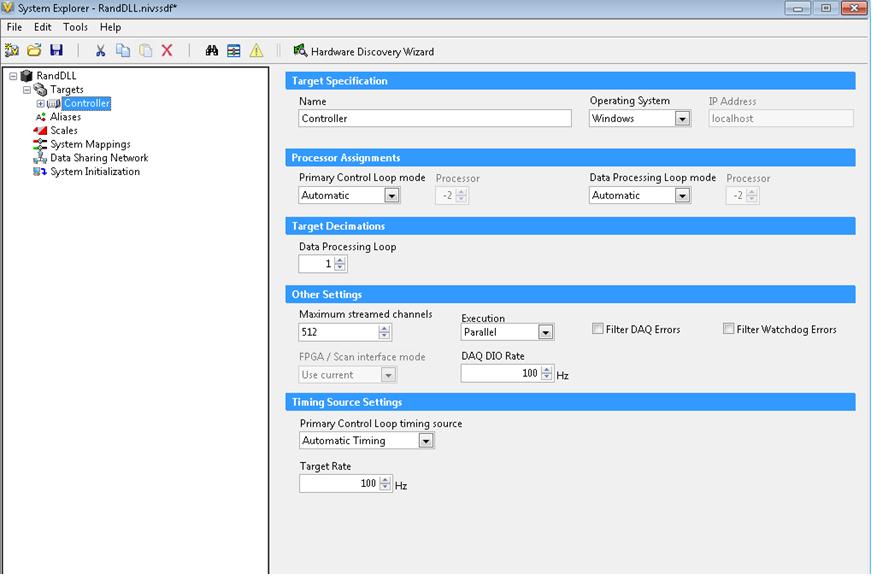The image size is (872, 578).
Task: Click the Copy toolbar icon
Action: coord(123,50)
